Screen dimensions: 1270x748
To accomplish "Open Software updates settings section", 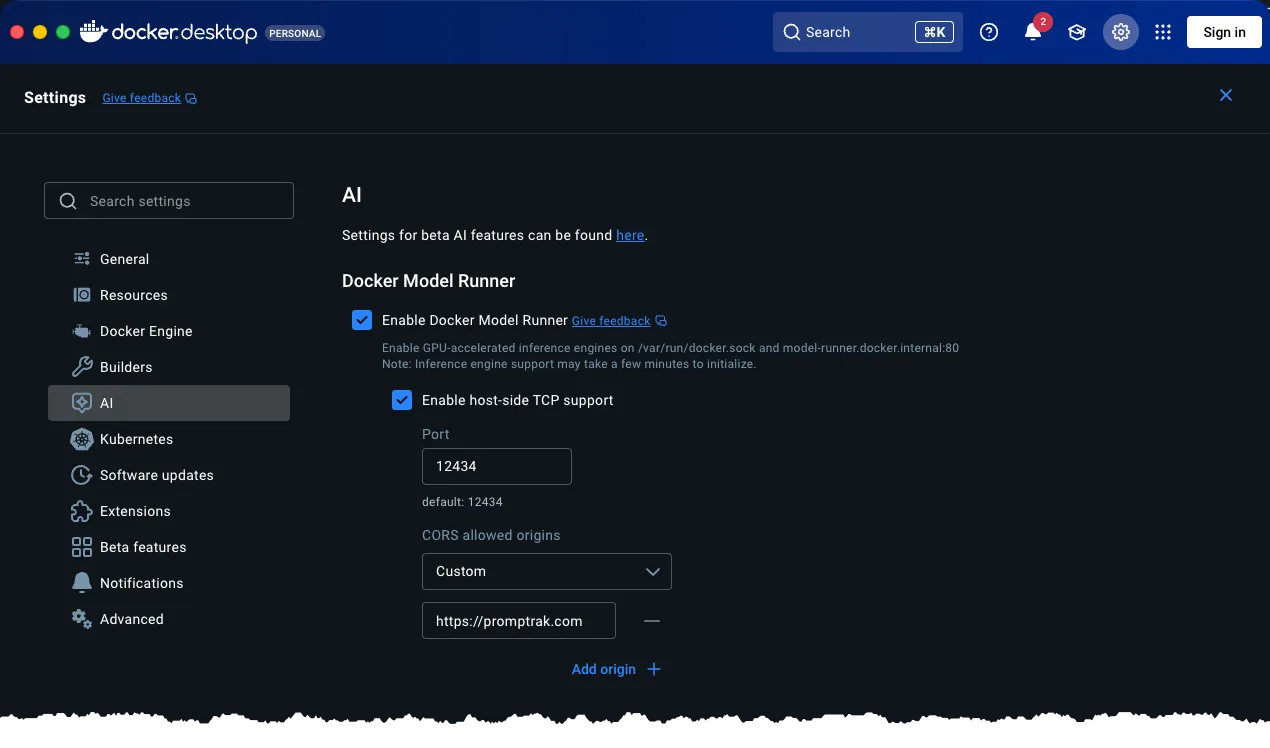I will coord(169,475).
